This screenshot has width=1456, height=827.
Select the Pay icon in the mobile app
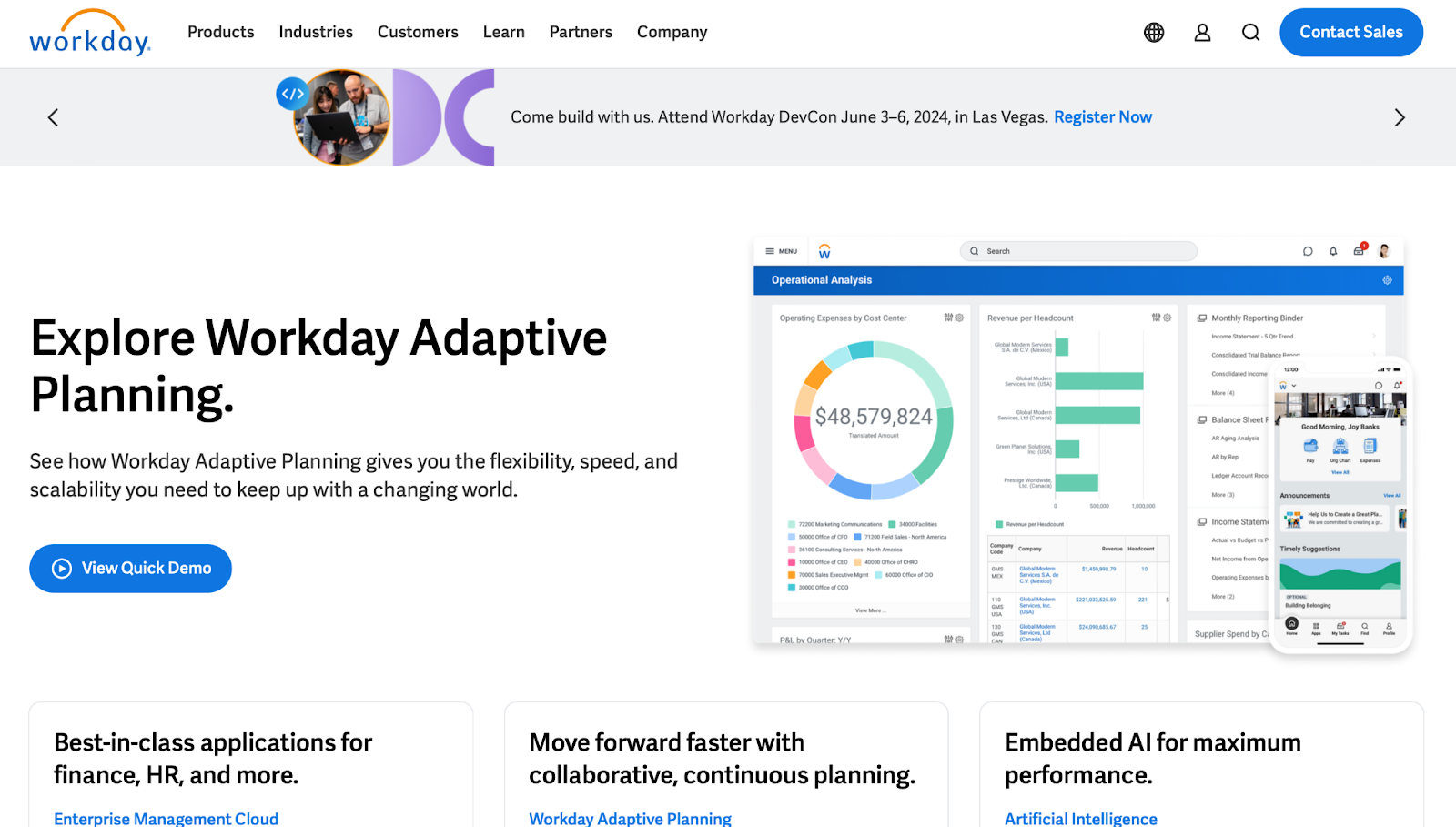click(1310, 448)
